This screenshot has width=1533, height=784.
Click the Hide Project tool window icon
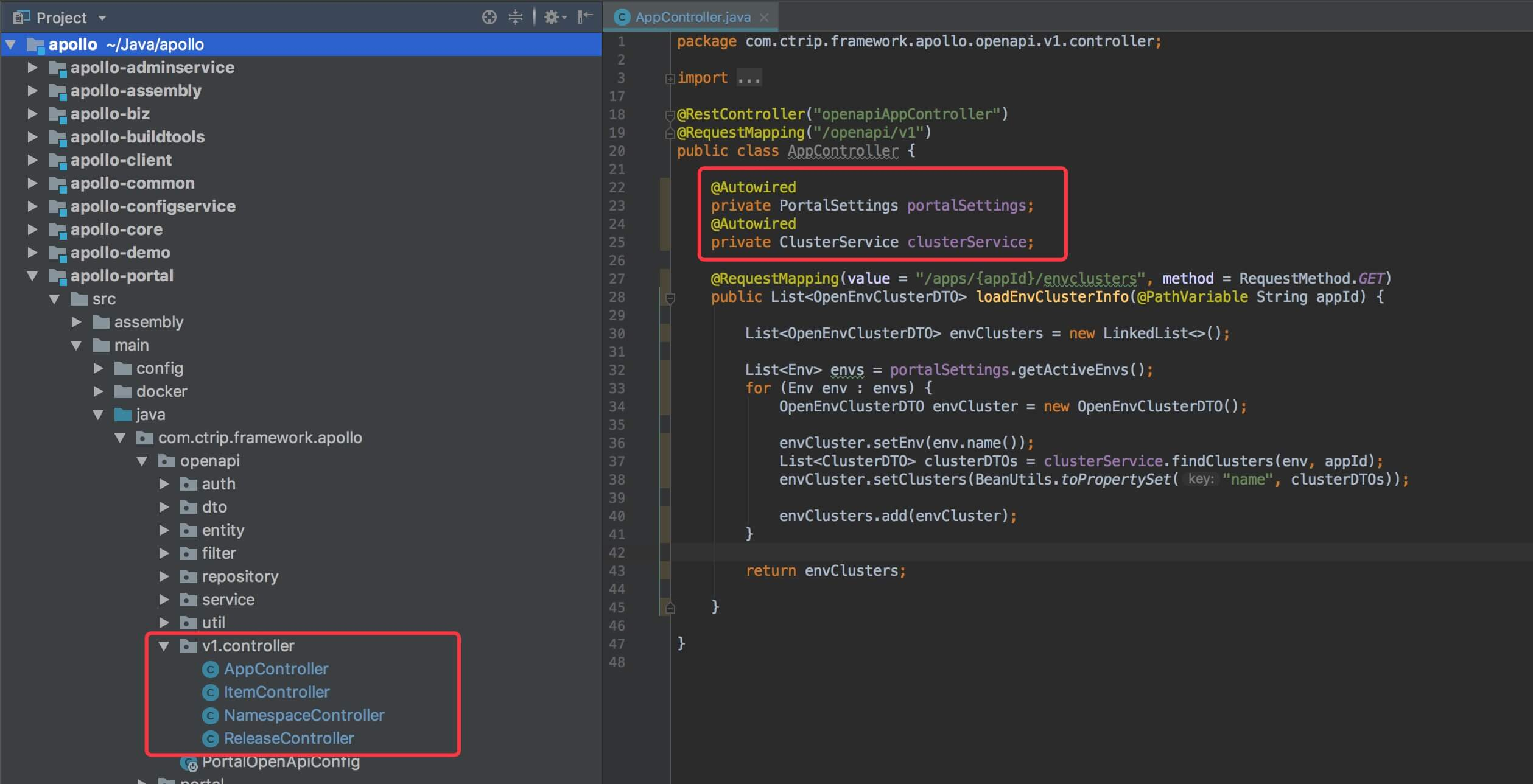584,16
